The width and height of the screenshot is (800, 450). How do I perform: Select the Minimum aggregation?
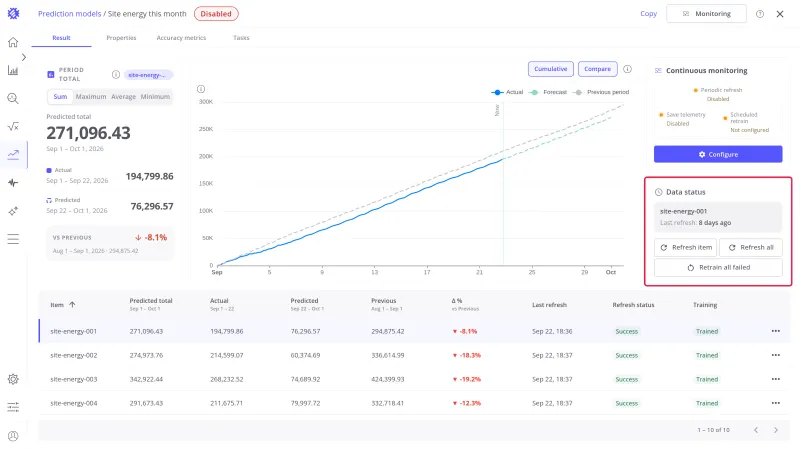[155, 96]
